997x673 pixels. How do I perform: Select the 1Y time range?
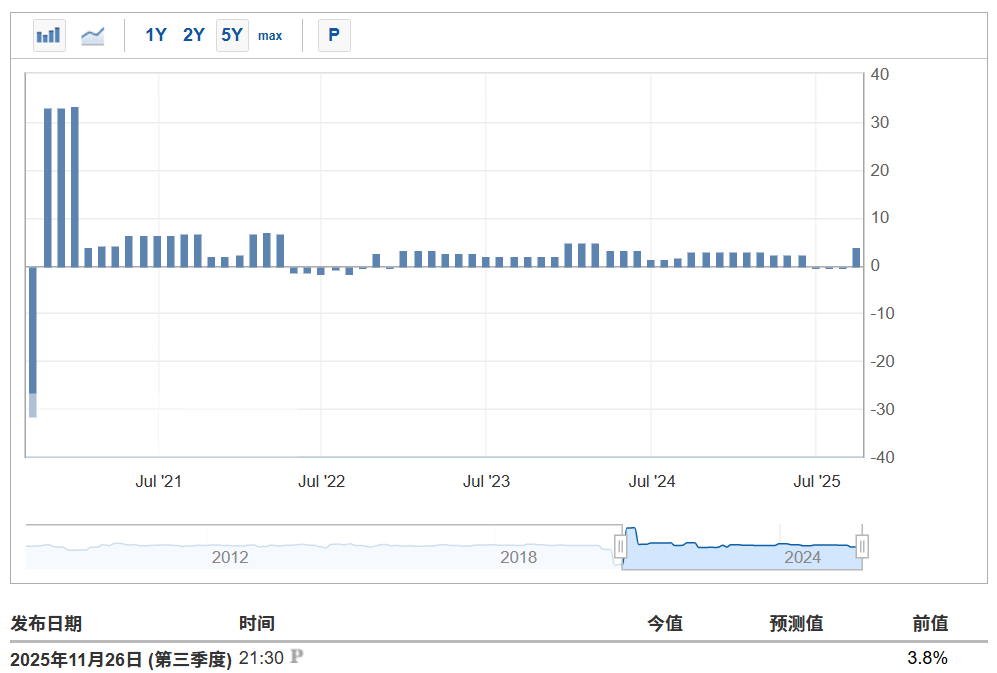click(x=155, y=34)
